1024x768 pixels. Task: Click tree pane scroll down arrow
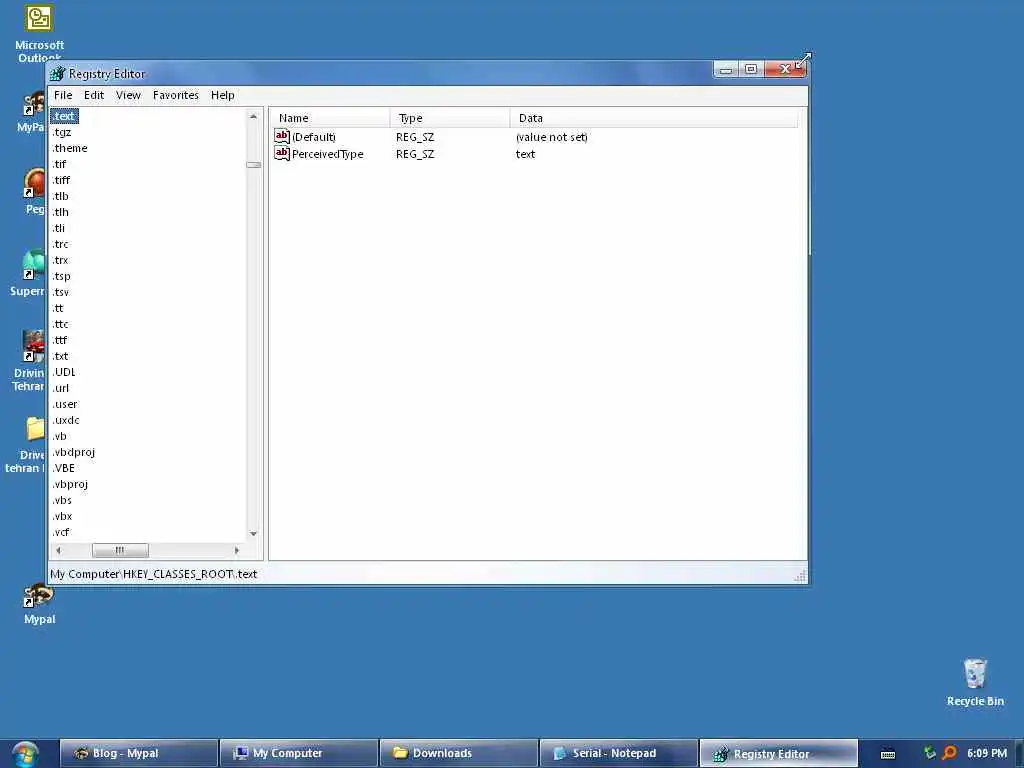pyautogui.click(x=253, y=534)
